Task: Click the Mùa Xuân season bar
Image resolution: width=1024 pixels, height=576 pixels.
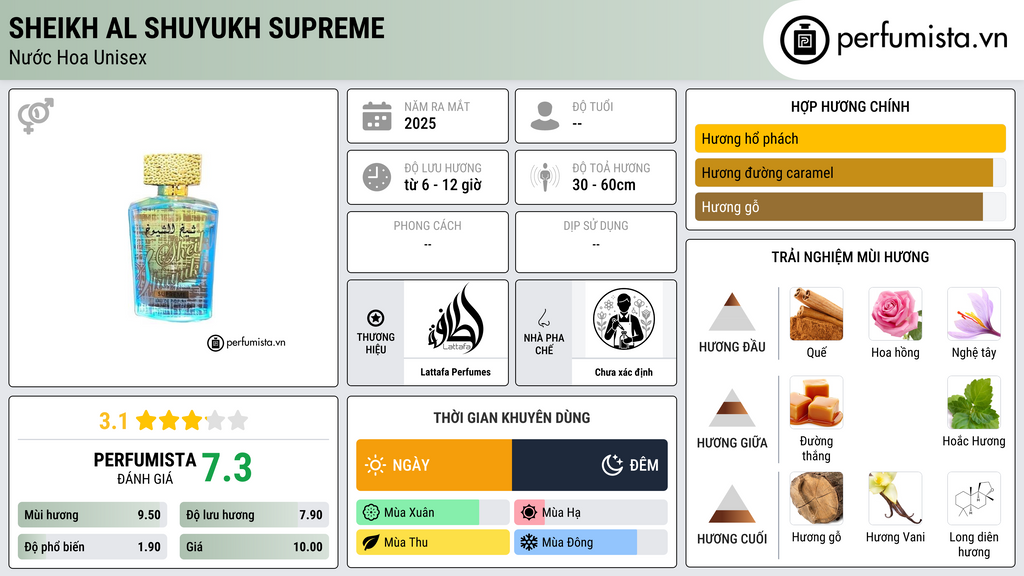Action: point(432,513)
